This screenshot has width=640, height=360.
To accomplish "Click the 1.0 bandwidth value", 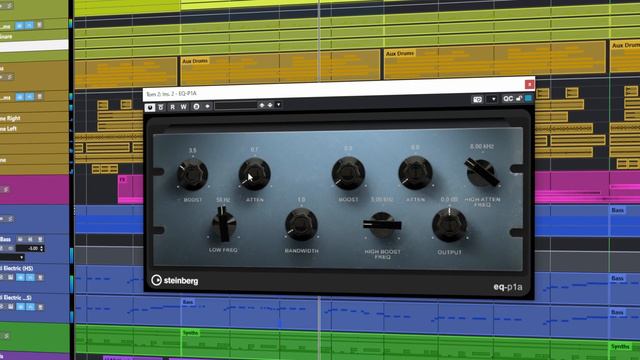I will 301,200.
